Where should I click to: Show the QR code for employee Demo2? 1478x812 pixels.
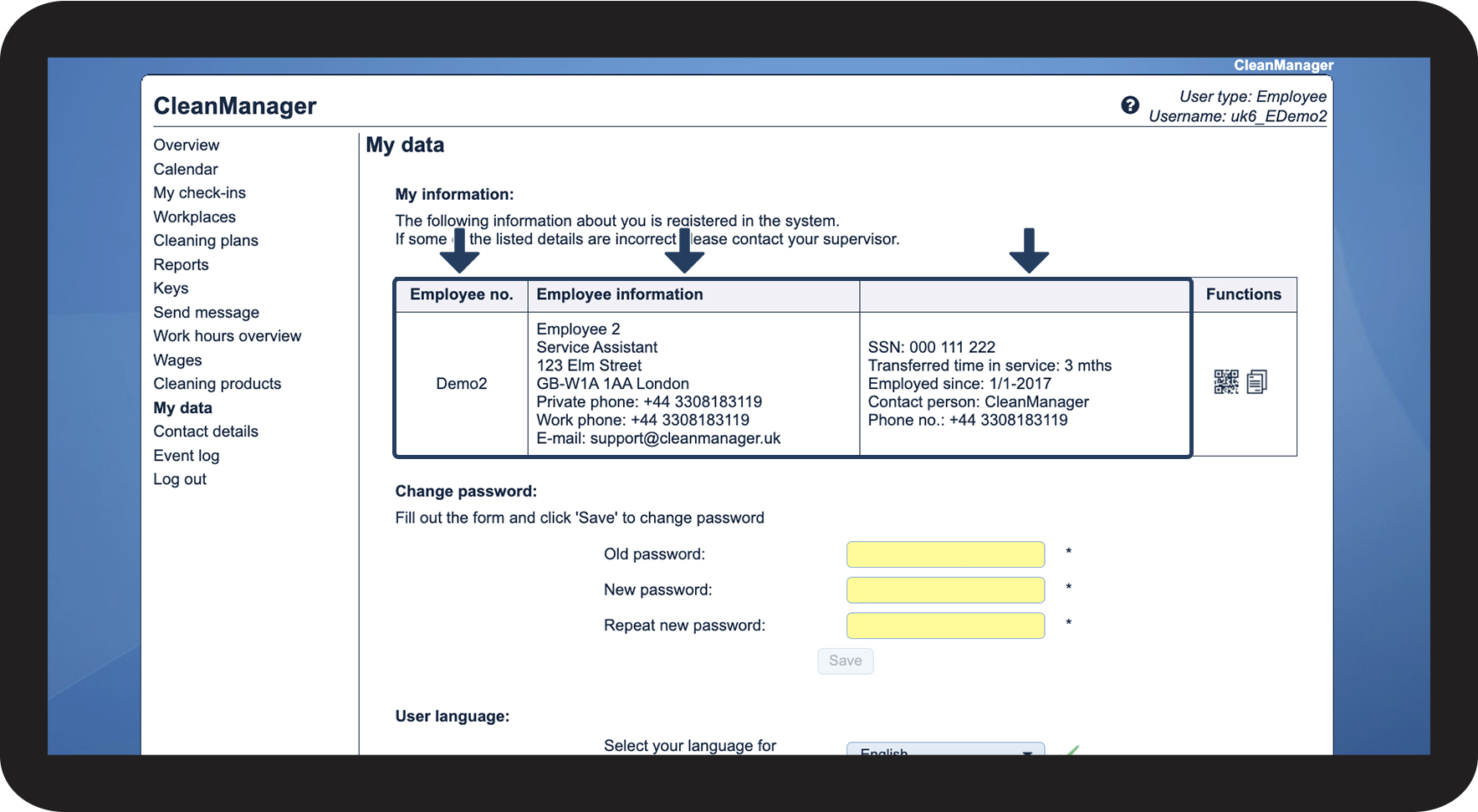(1226, 382)
